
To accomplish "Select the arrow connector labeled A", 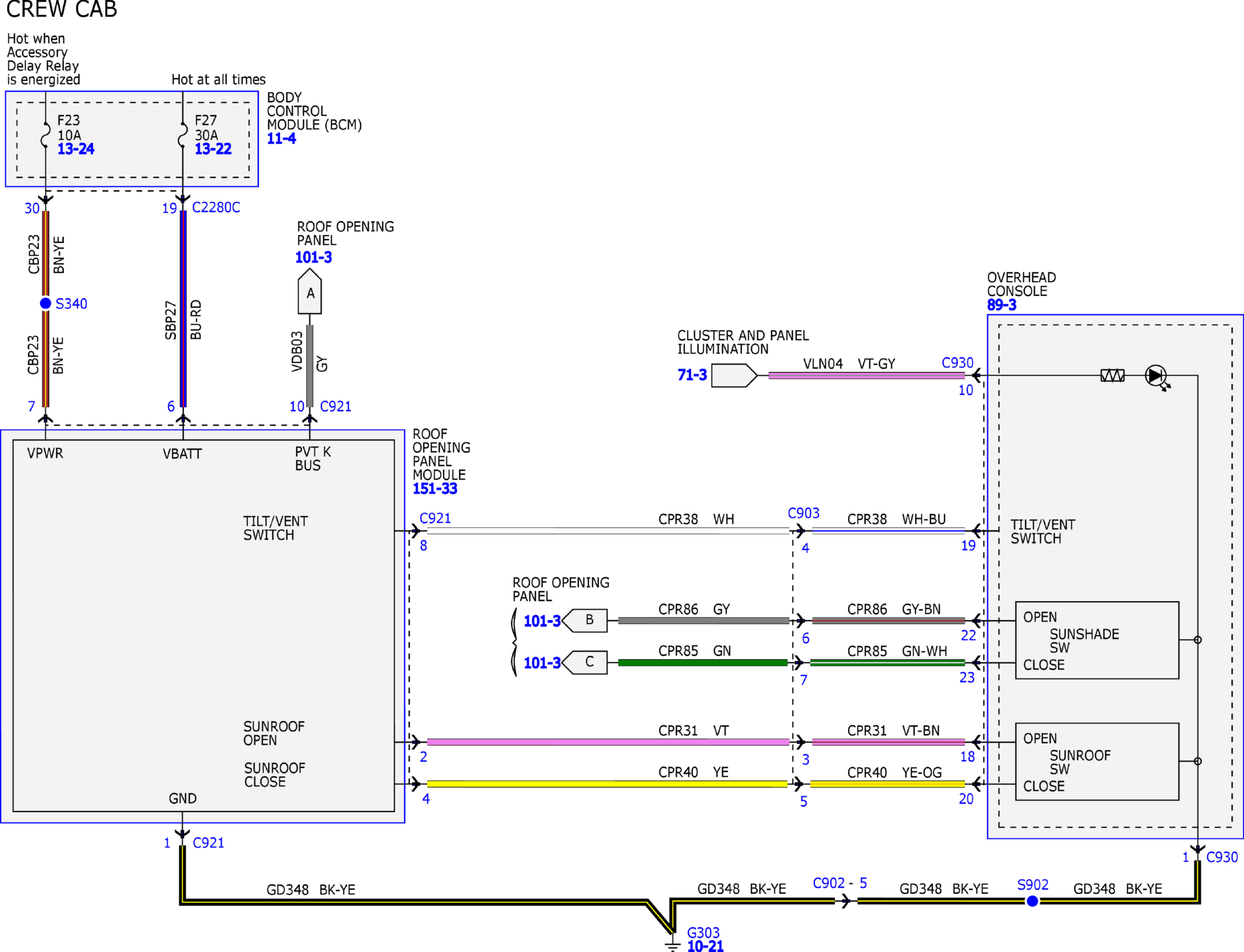I will click(x=310, y=291).
